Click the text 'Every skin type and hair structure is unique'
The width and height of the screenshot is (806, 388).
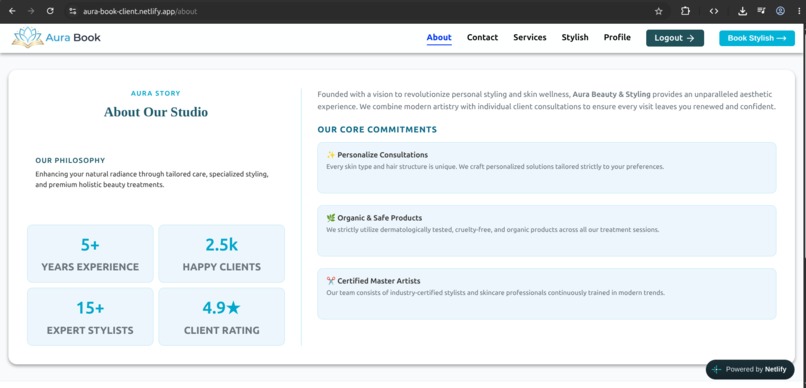pos(392,167)
